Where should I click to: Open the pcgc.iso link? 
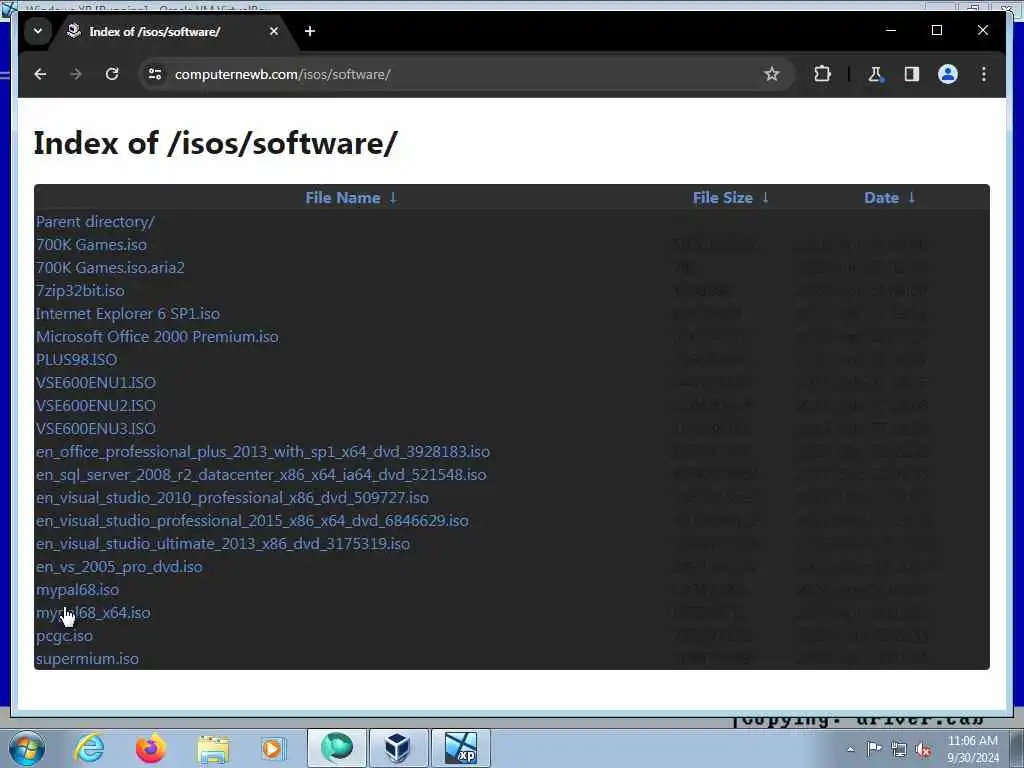[64, 636]
